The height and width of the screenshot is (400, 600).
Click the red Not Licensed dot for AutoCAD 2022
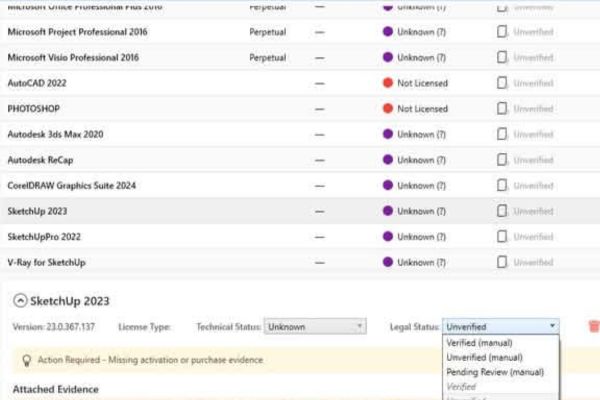pos(388,83)
